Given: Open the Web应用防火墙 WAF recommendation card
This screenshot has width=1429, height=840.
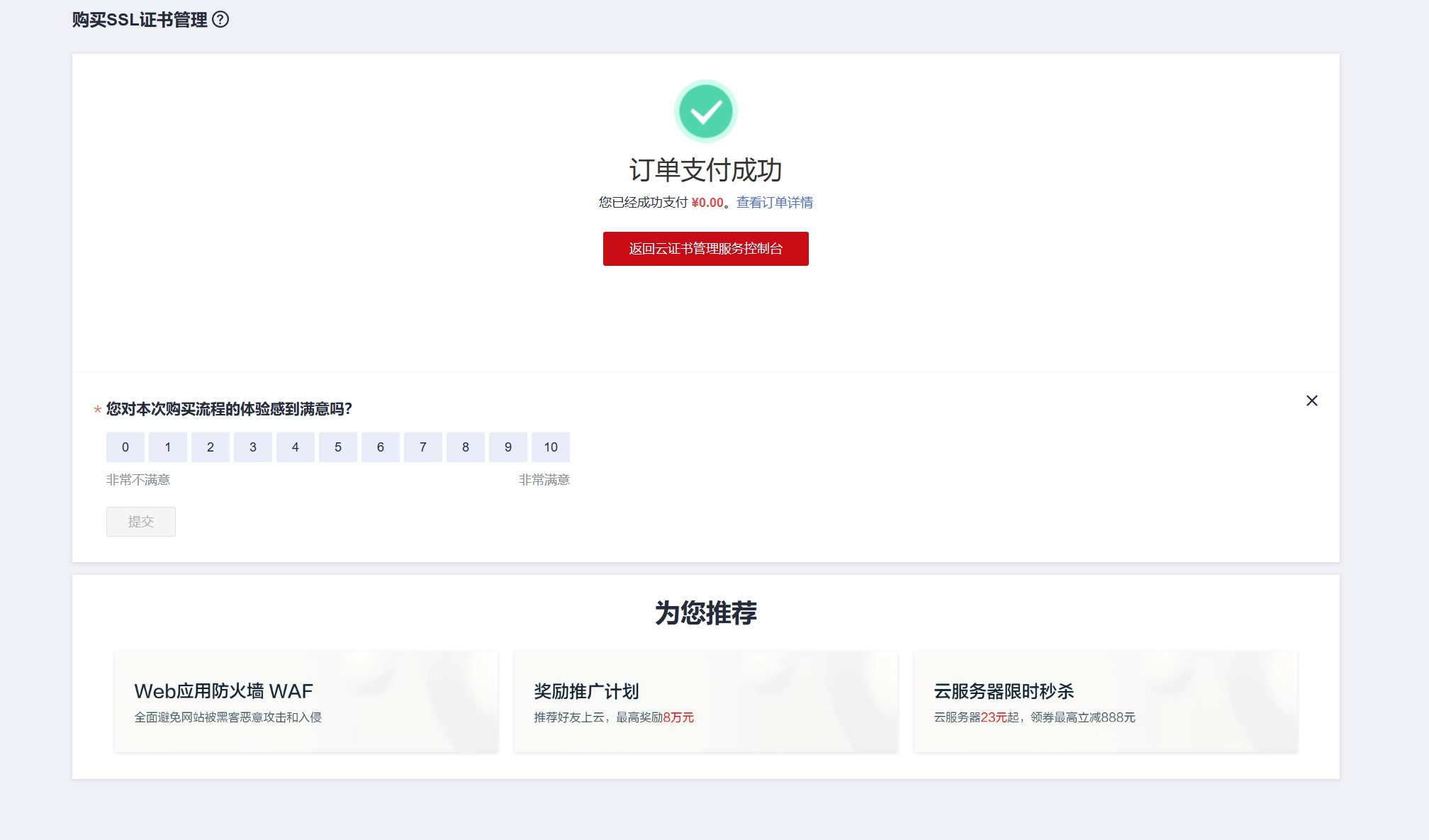Looking at the screenshot, I should tap(306, 702).
